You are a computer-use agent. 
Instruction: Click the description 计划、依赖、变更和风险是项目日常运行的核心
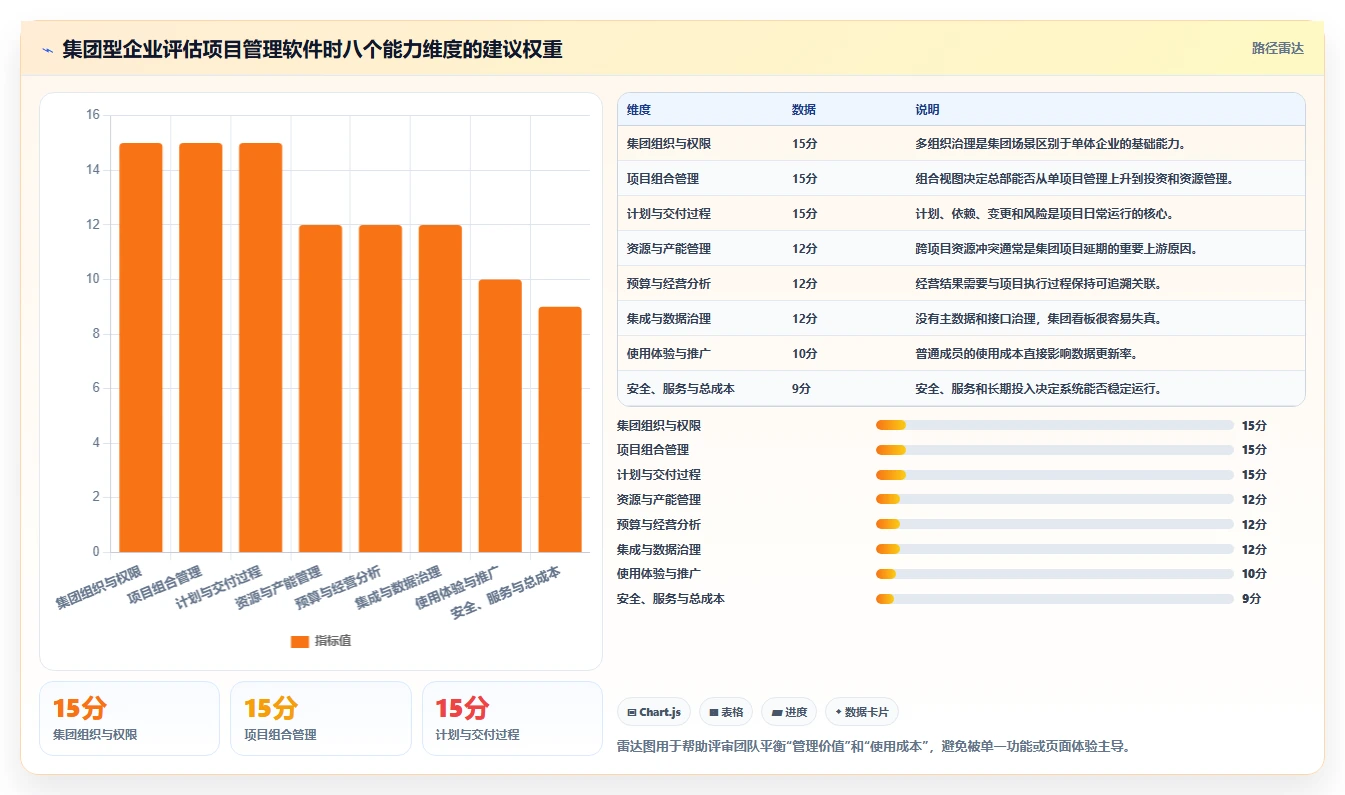tap(1045, 214)
